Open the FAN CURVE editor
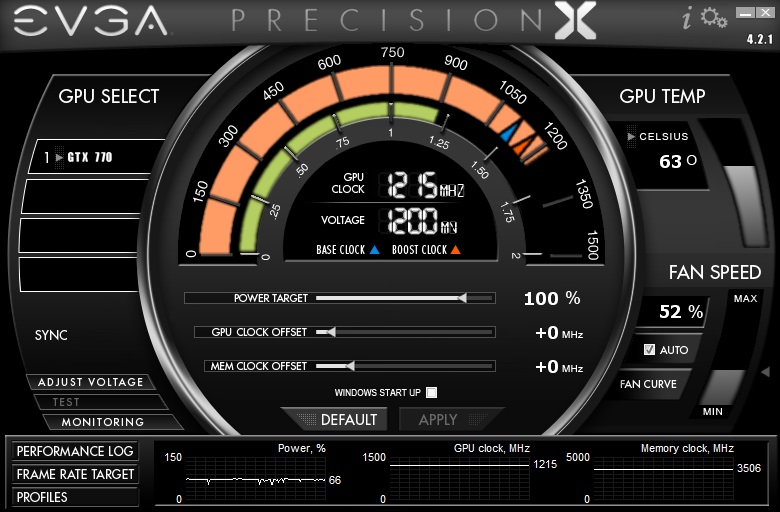Image resolution: width=780 pixels, height=512 pixels. 648,384
